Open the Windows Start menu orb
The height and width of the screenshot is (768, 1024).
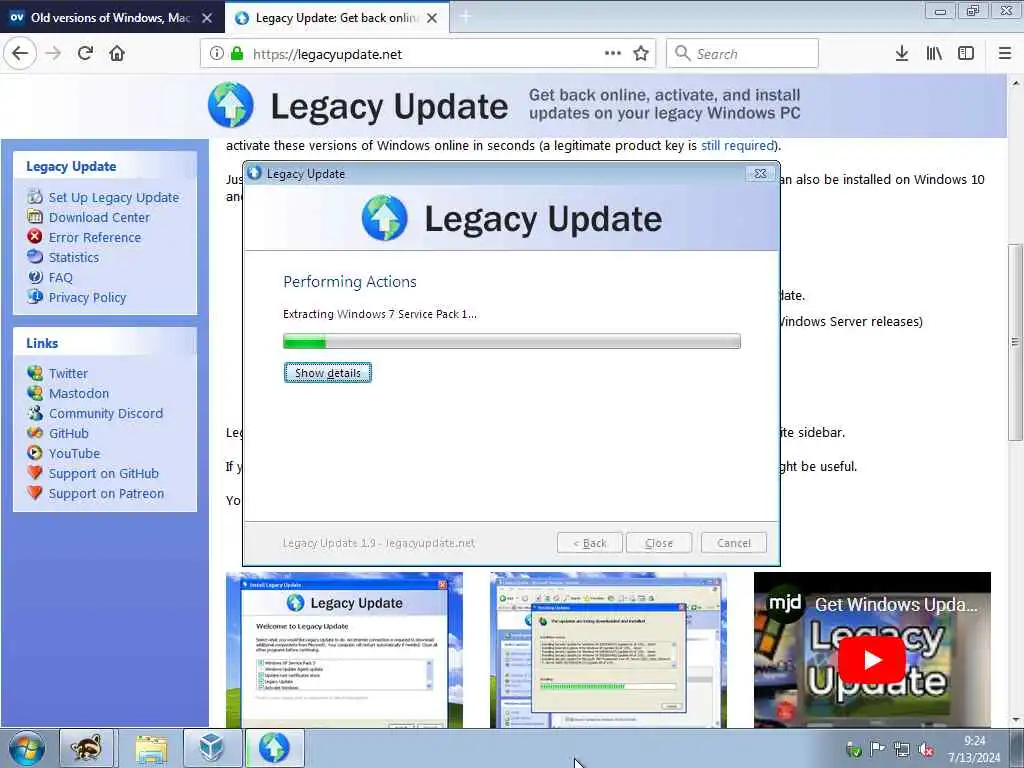coord(27,748)
